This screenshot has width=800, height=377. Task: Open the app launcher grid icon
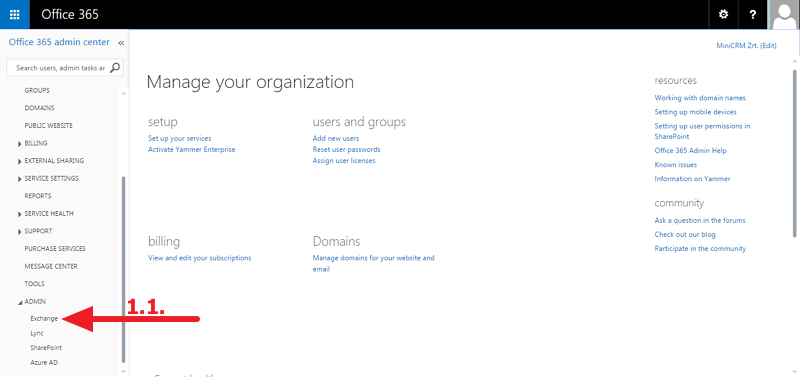tap(15, 14)
